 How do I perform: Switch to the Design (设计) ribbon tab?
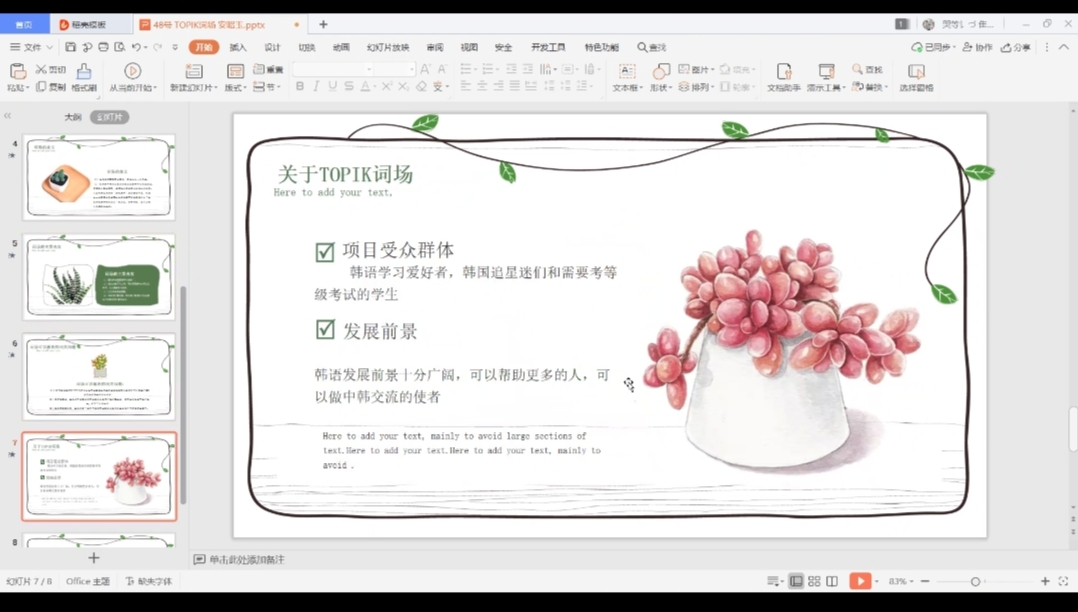pos(272,47)
